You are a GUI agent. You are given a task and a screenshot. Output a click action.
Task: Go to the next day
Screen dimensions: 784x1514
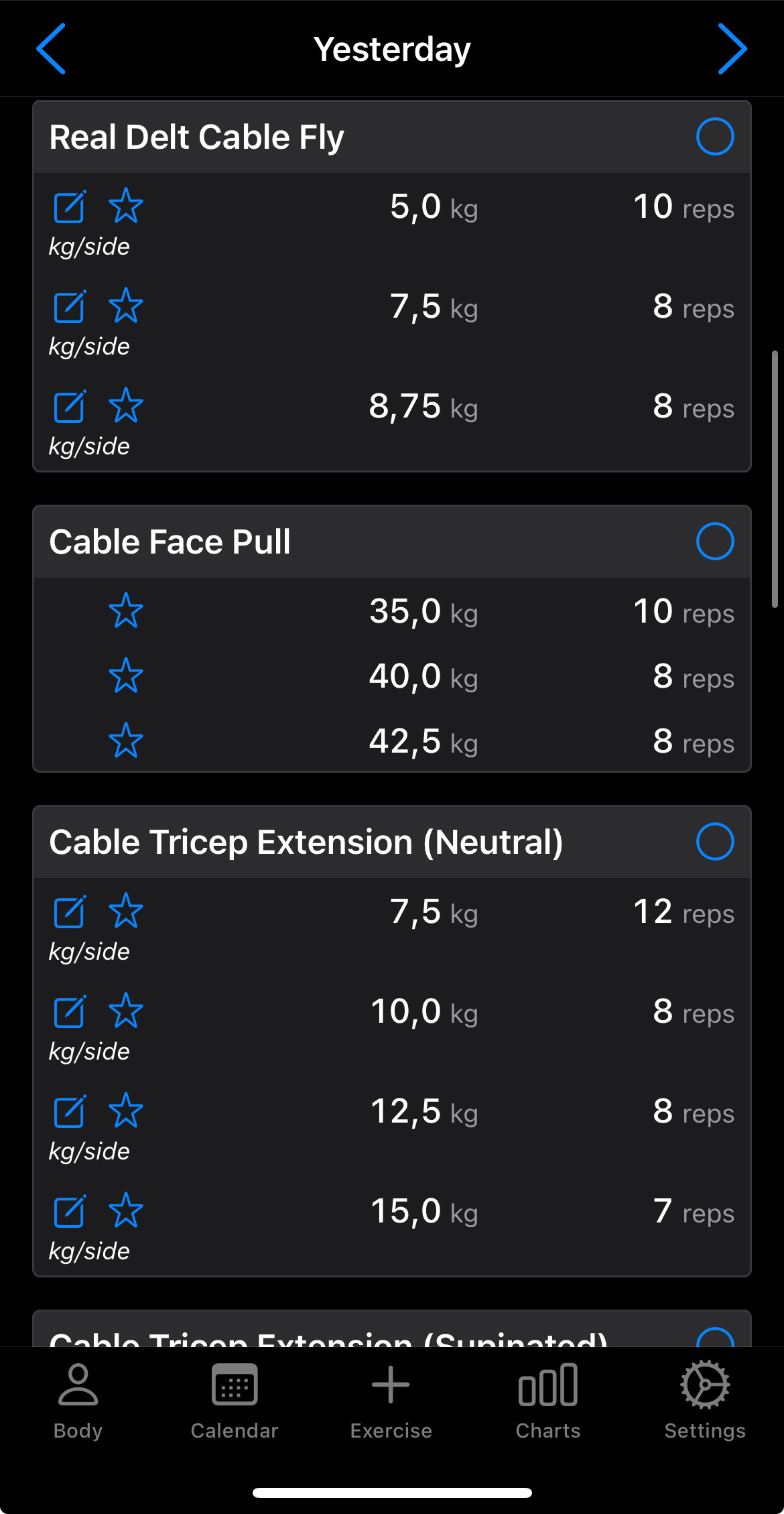coord(732,49)
